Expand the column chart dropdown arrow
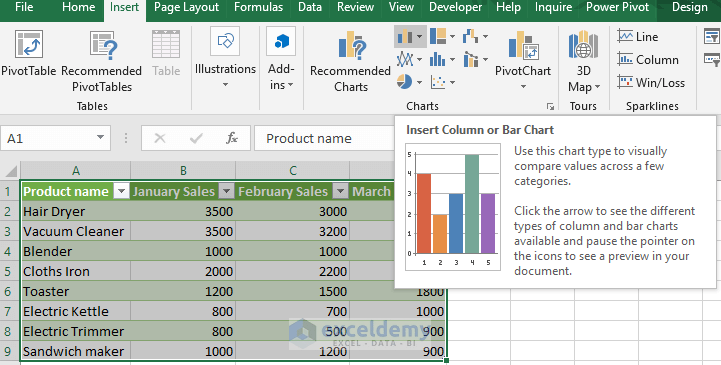This screenshot has height=365, width=721. (x=420, y=36)
